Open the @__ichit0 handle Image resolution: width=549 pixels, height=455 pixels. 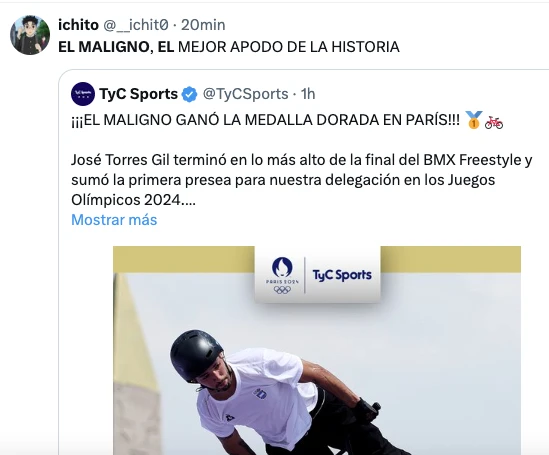[x=136, y=25]
